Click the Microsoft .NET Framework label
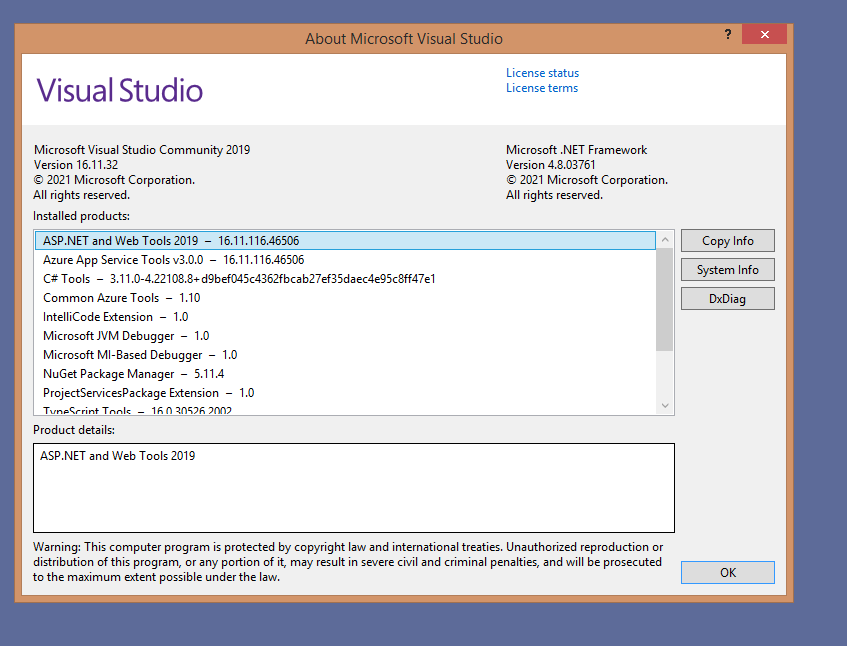Viewport: 847px width, 646px height. 576,150
